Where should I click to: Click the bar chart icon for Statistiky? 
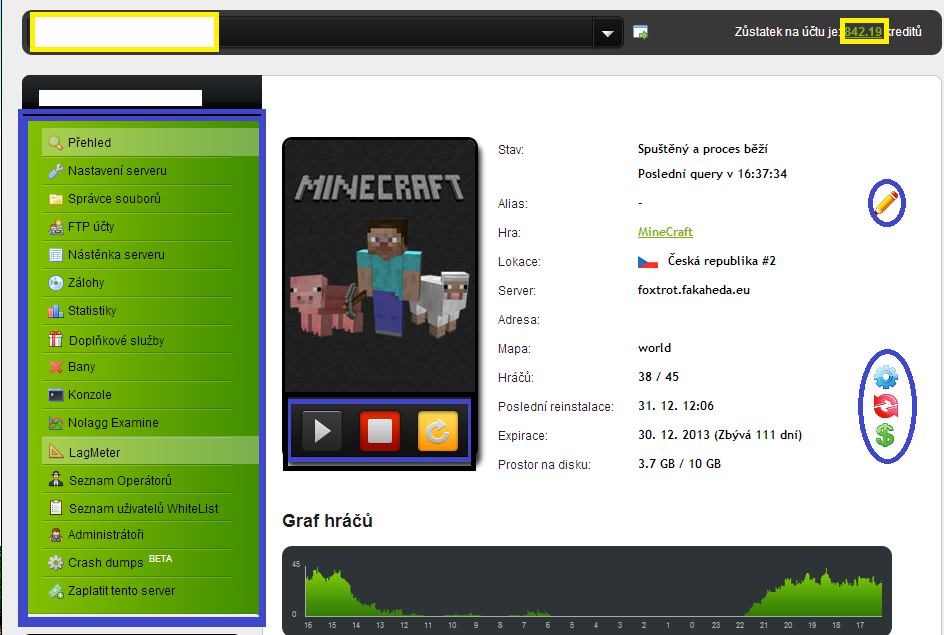(x=55, y=311)
